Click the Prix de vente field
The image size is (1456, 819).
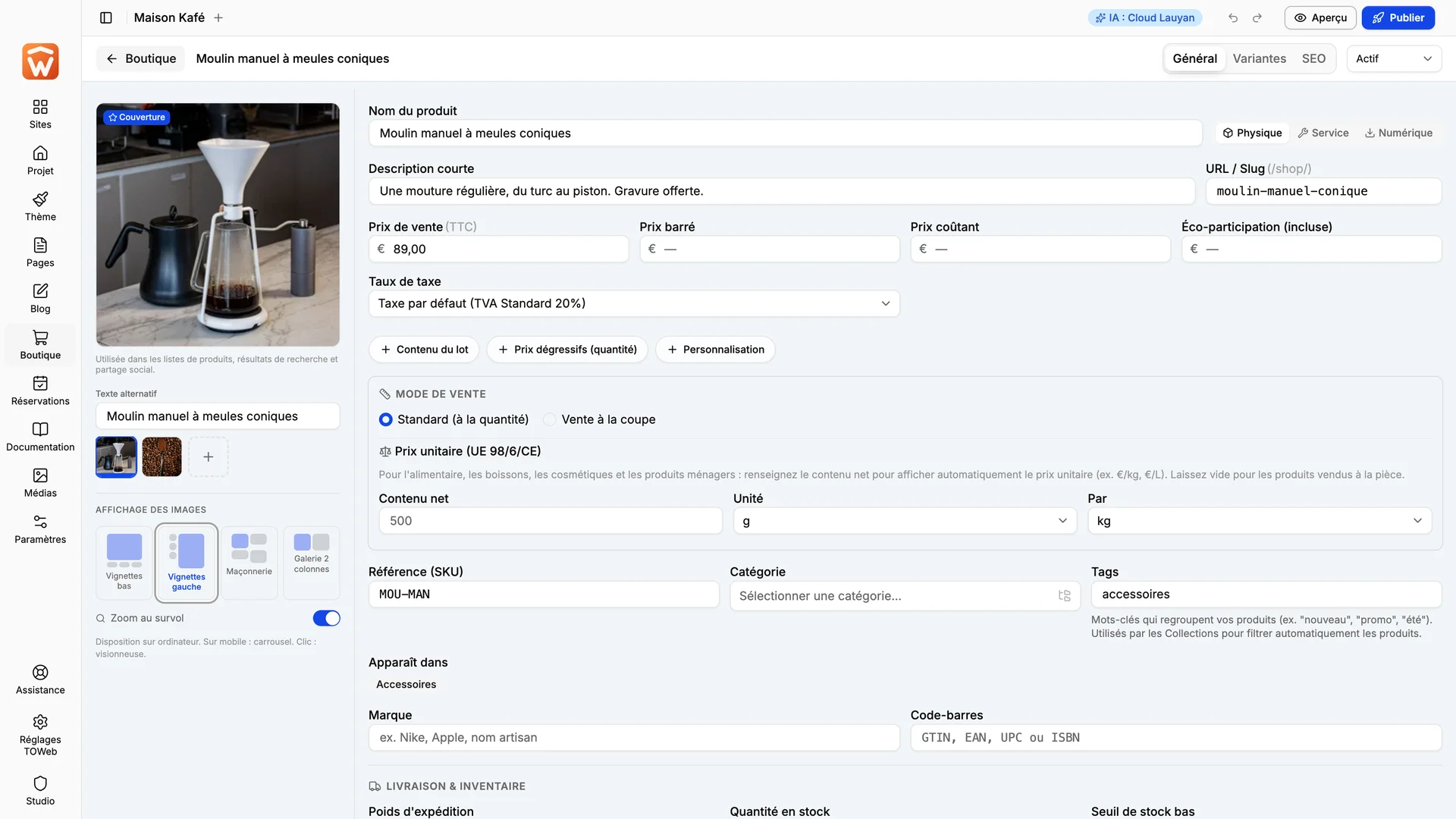click(498, 249)
